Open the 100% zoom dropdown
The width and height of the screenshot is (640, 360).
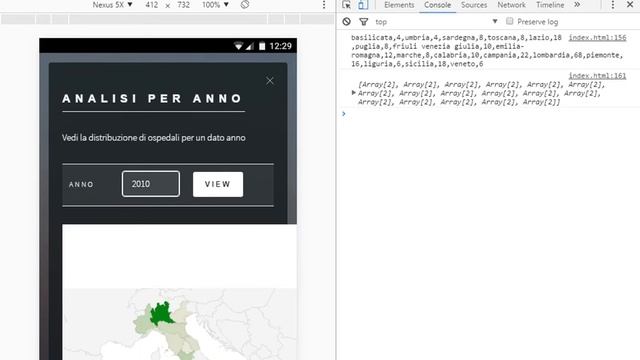click(x=215, y=5)
